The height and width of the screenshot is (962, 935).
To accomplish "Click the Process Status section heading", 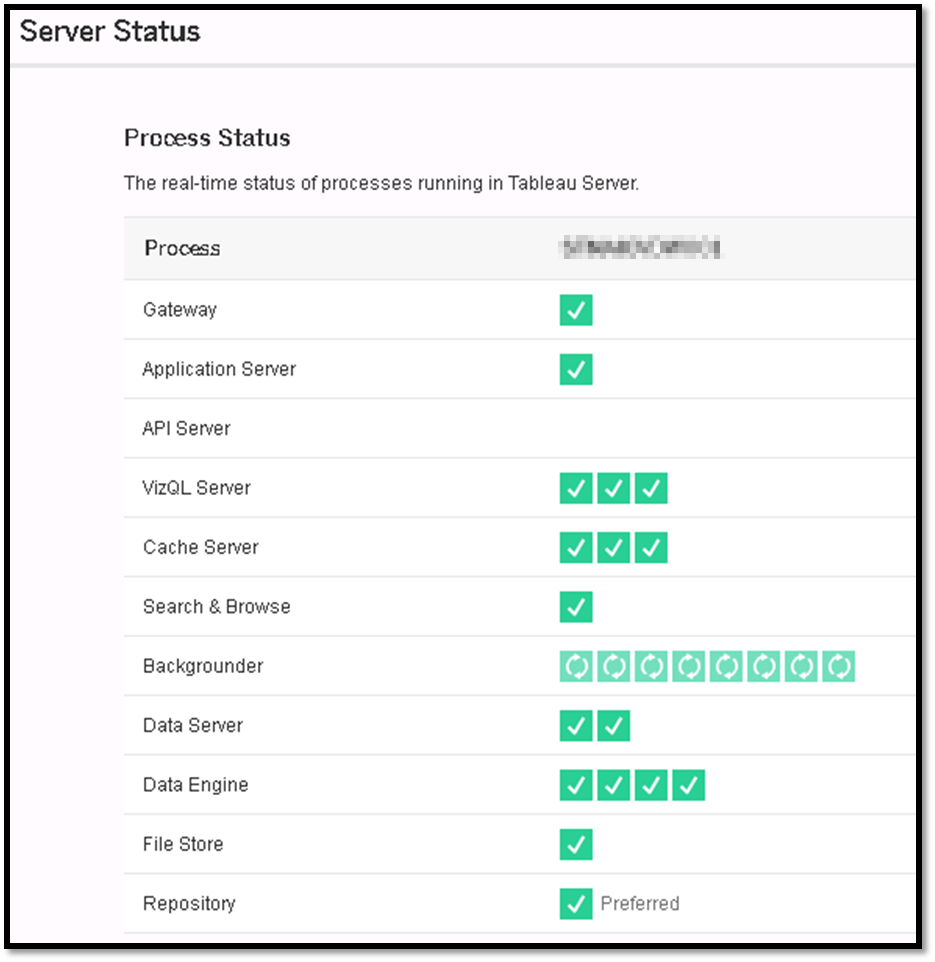I will [207, 138].
